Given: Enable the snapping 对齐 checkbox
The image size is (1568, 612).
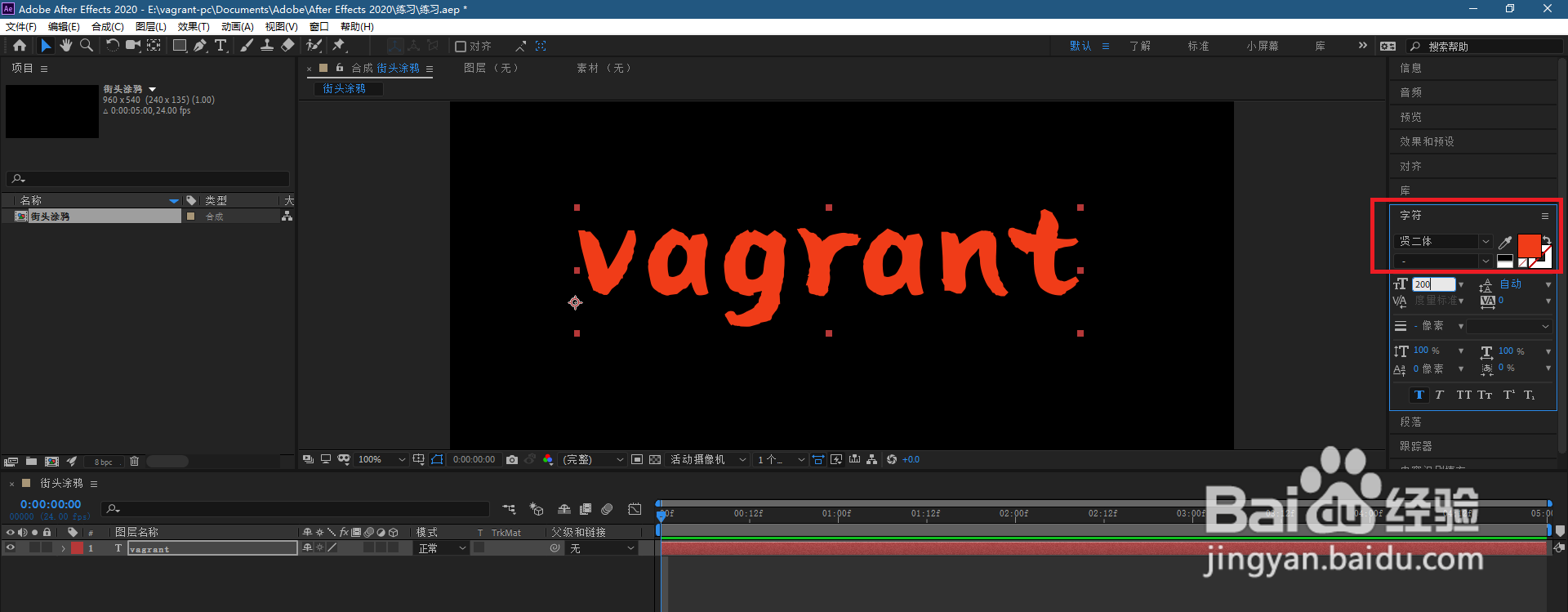Looking at the screenshot, I should tap(461, 47).
